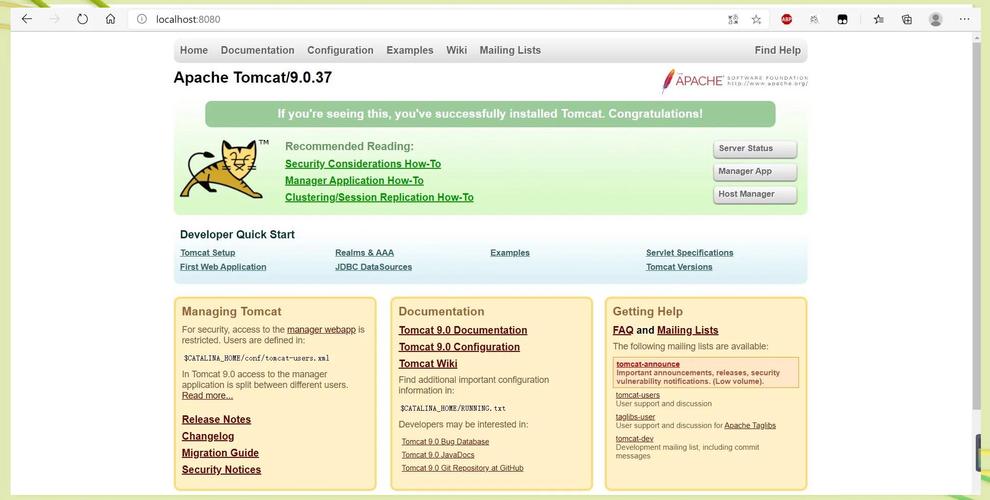The image size is (990, 500).
Task: Bookmark the page with the star icon
Action: 756,20
